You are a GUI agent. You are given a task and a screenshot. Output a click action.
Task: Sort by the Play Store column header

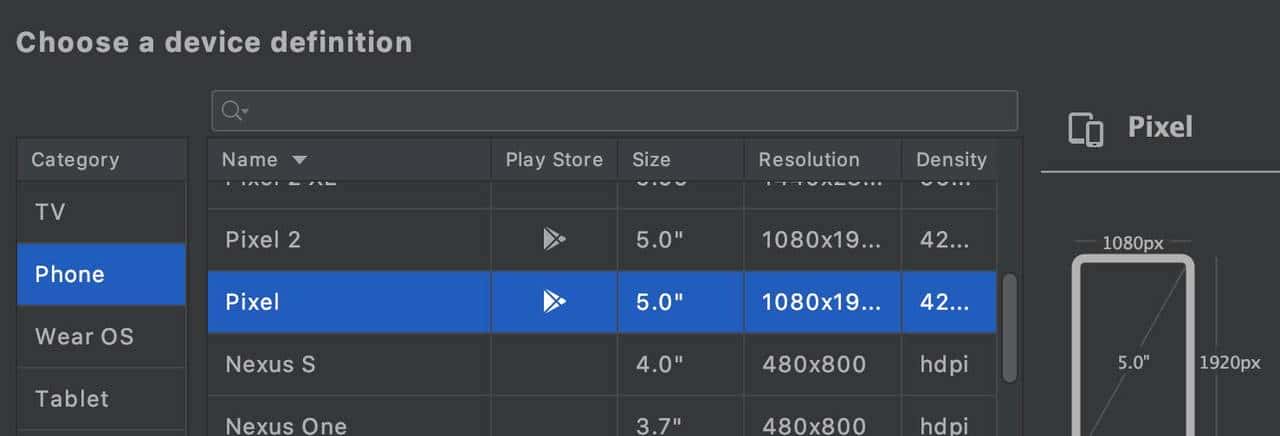[x=554, y=160]
